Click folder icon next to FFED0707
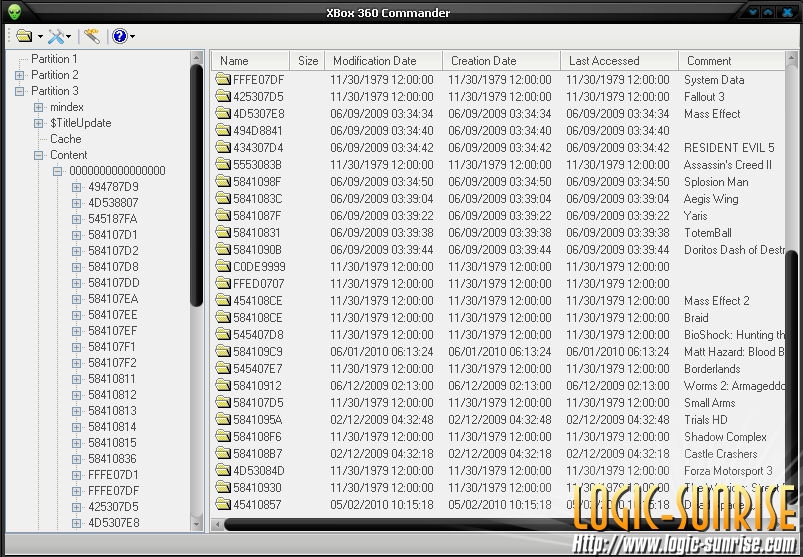The image size is (803, 557). click(223, 283)
